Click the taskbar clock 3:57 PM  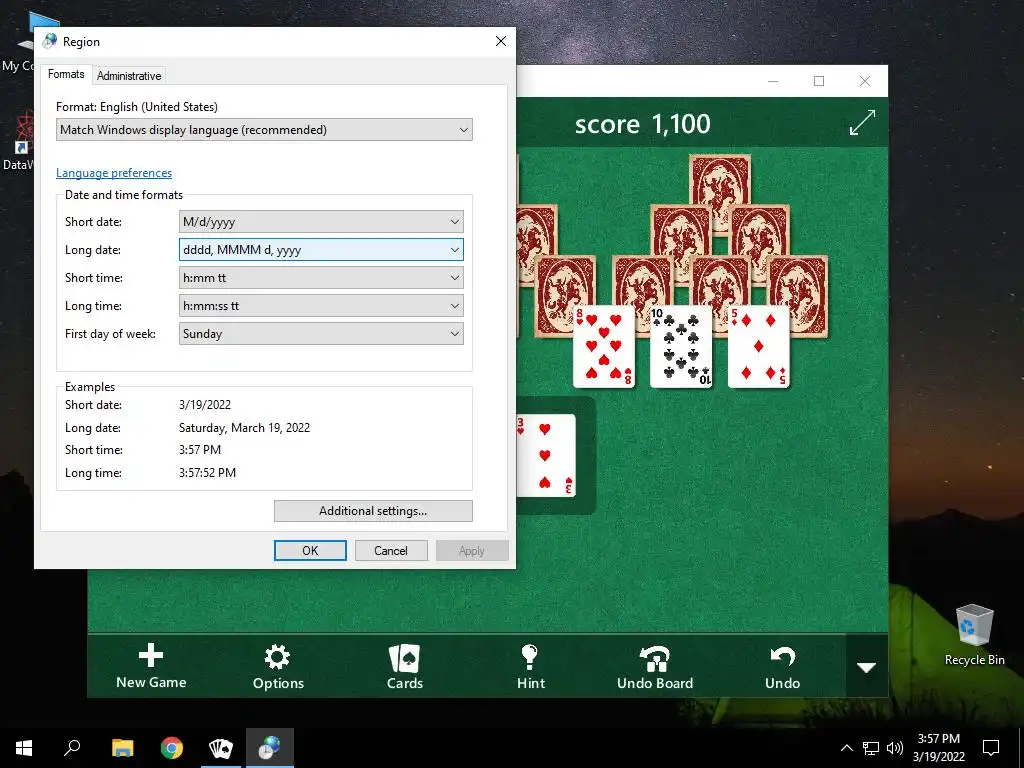coord(938,739)
